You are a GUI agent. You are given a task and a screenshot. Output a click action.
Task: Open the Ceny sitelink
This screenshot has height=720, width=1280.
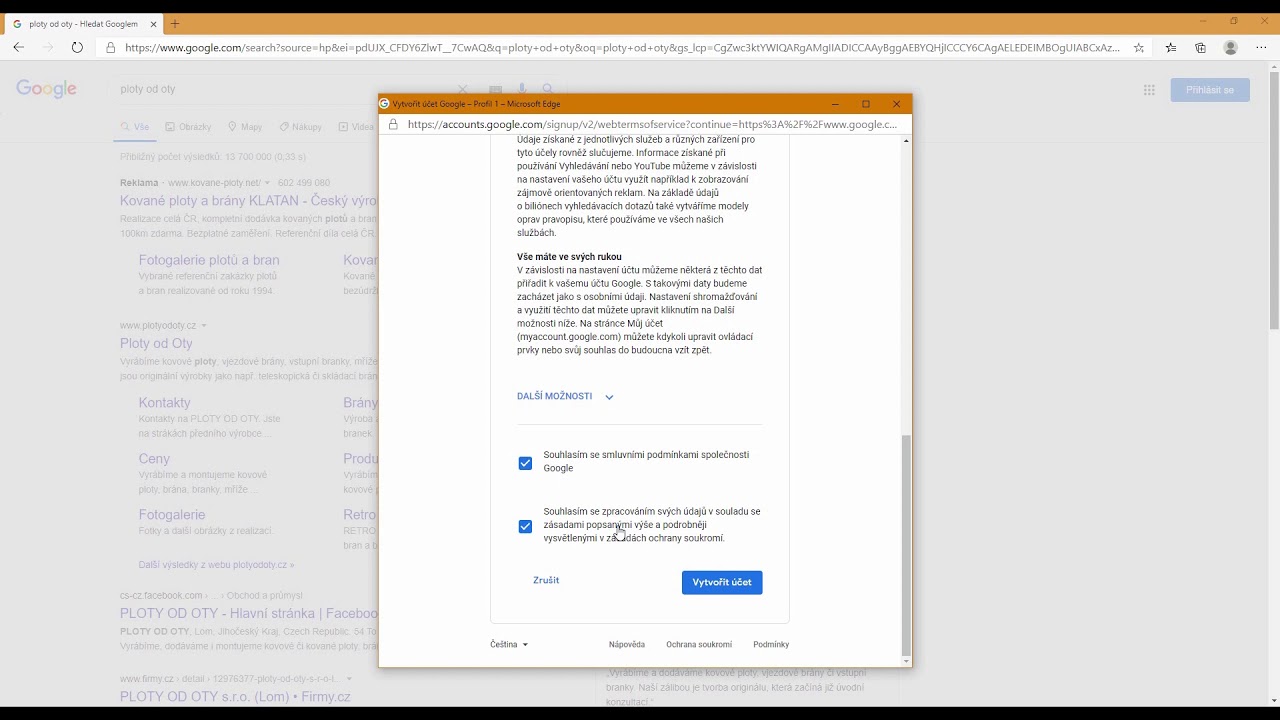point(154,459)
